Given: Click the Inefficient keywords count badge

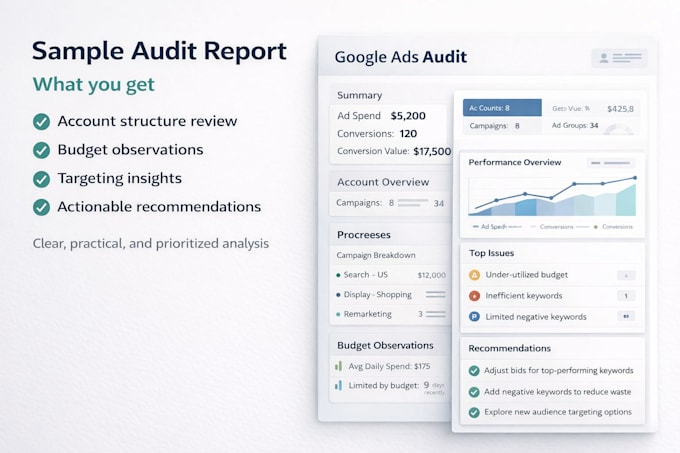Looking at the screenshot, I should tap(626, 296).
